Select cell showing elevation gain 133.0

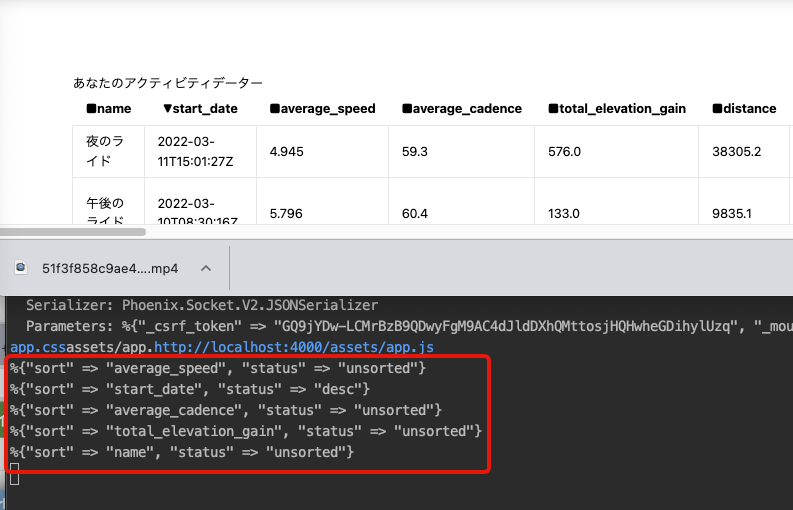[616, 201]
